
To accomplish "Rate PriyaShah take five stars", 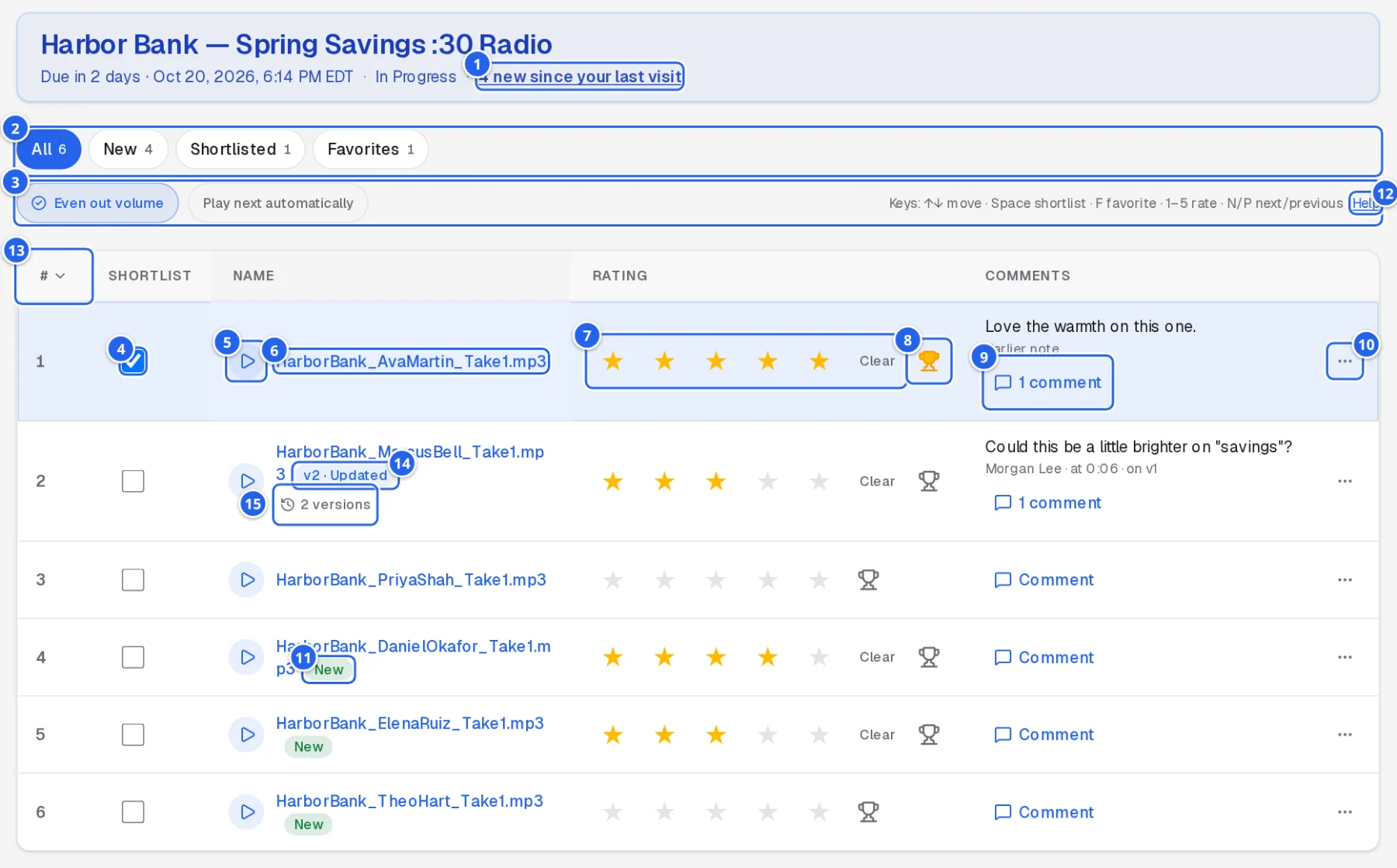I will click(819, 579).
